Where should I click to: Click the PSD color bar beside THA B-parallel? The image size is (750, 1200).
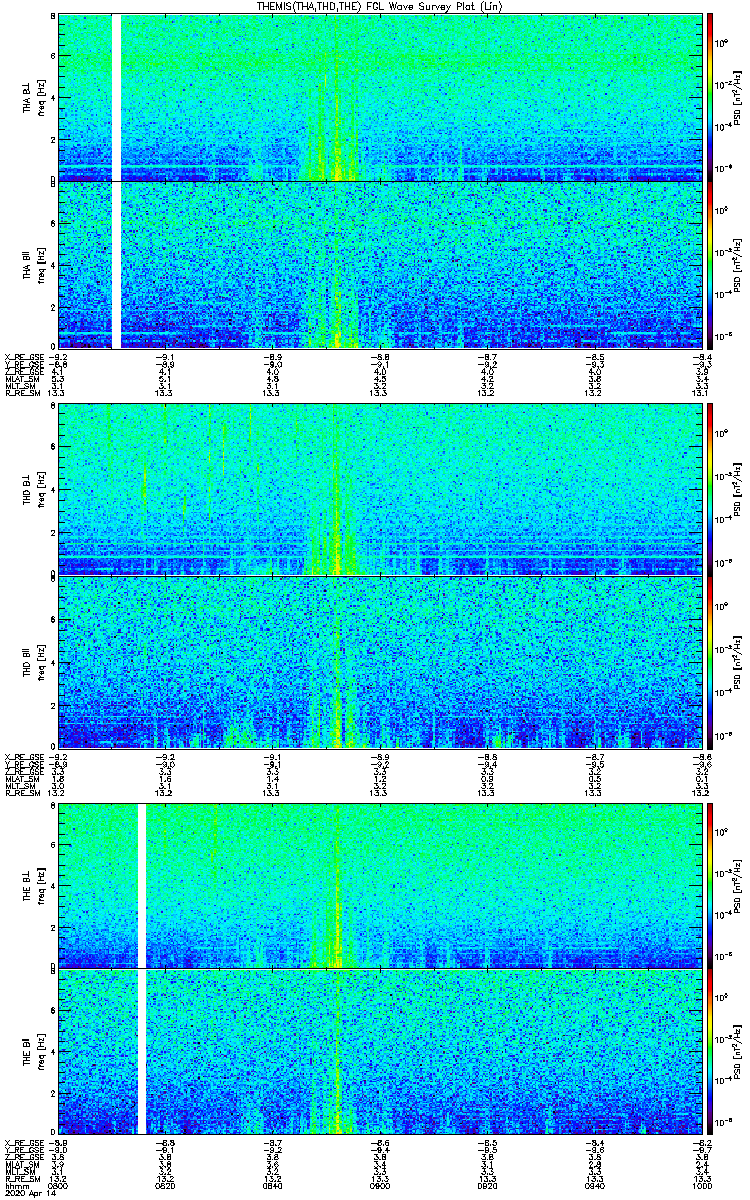710,264
